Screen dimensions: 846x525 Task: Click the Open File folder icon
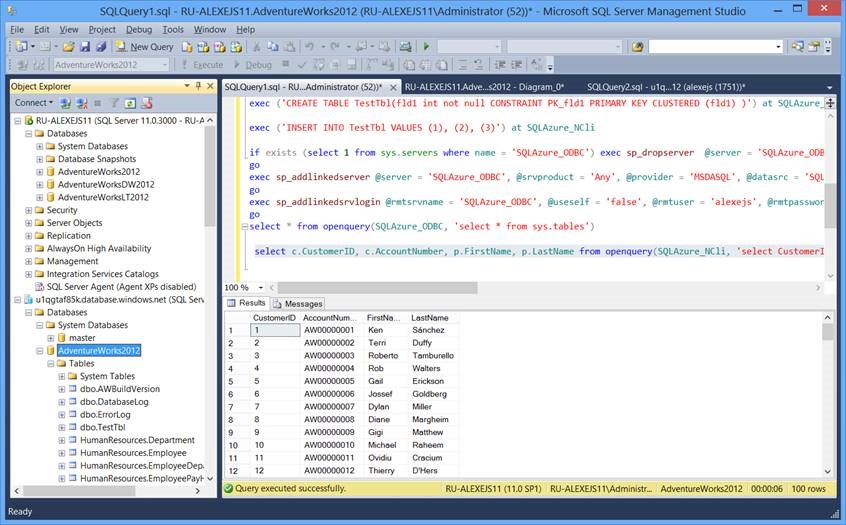click(69, 47)
